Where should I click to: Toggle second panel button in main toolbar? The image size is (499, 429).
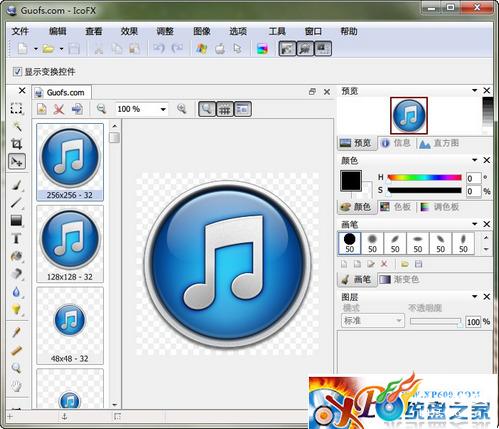point(305,49)
